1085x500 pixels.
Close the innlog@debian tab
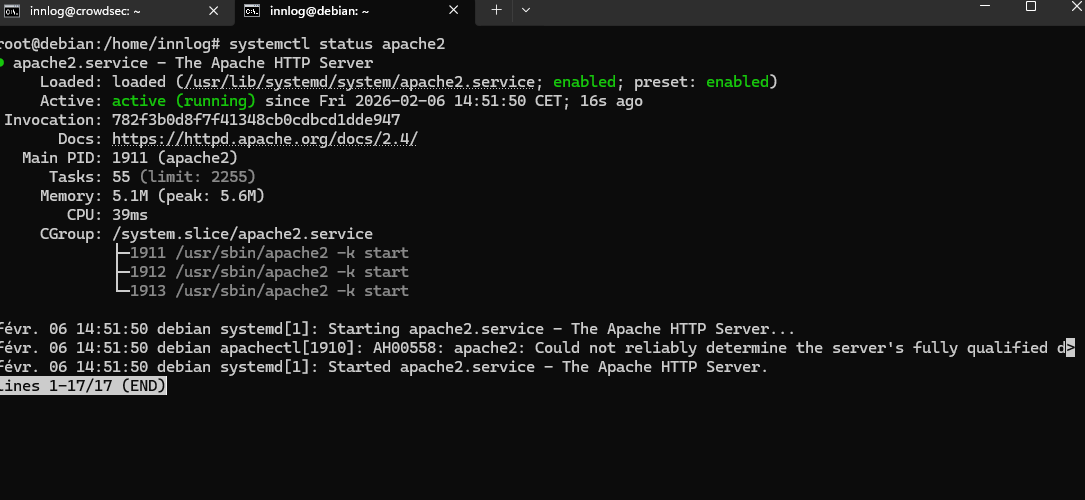(x=453, y=10)
